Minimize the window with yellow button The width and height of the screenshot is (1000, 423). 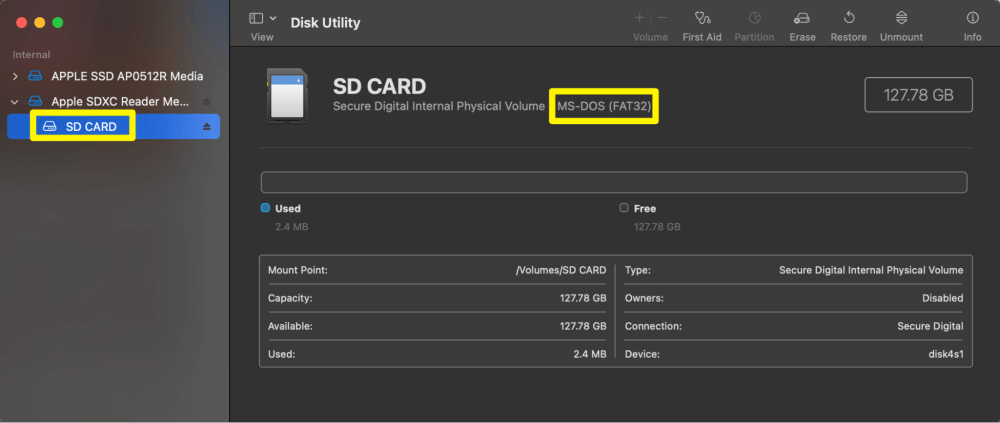40,22
